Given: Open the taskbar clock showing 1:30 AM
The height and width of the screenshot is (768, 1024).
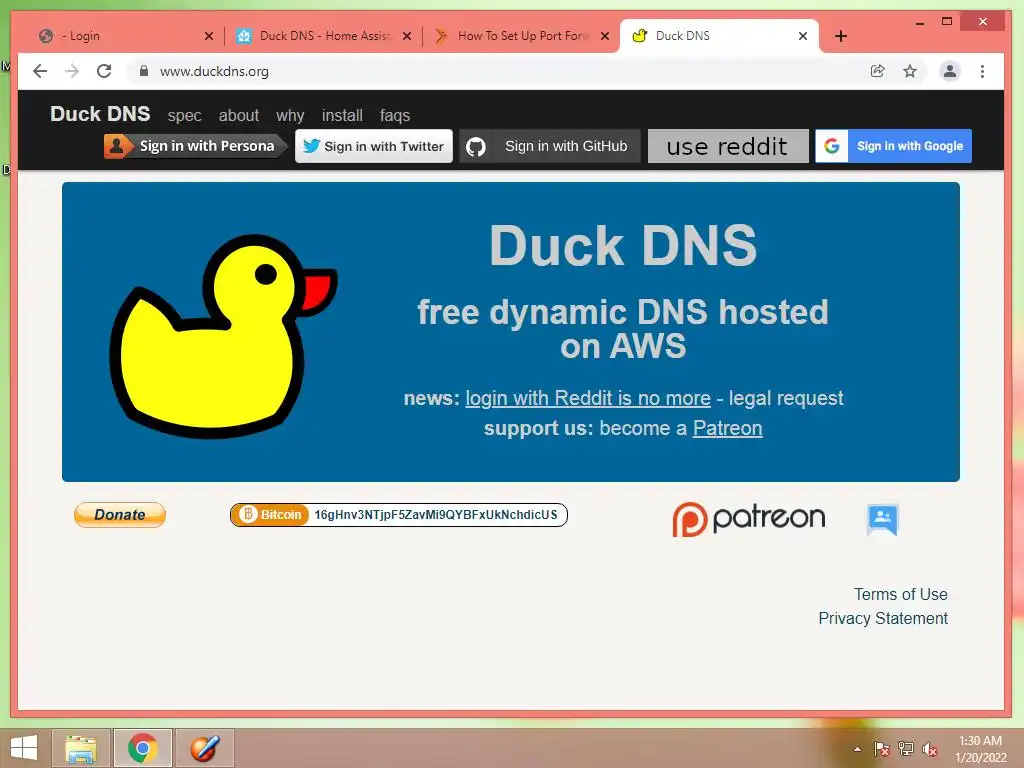Looking at the screenshot, I should [980, 749].
